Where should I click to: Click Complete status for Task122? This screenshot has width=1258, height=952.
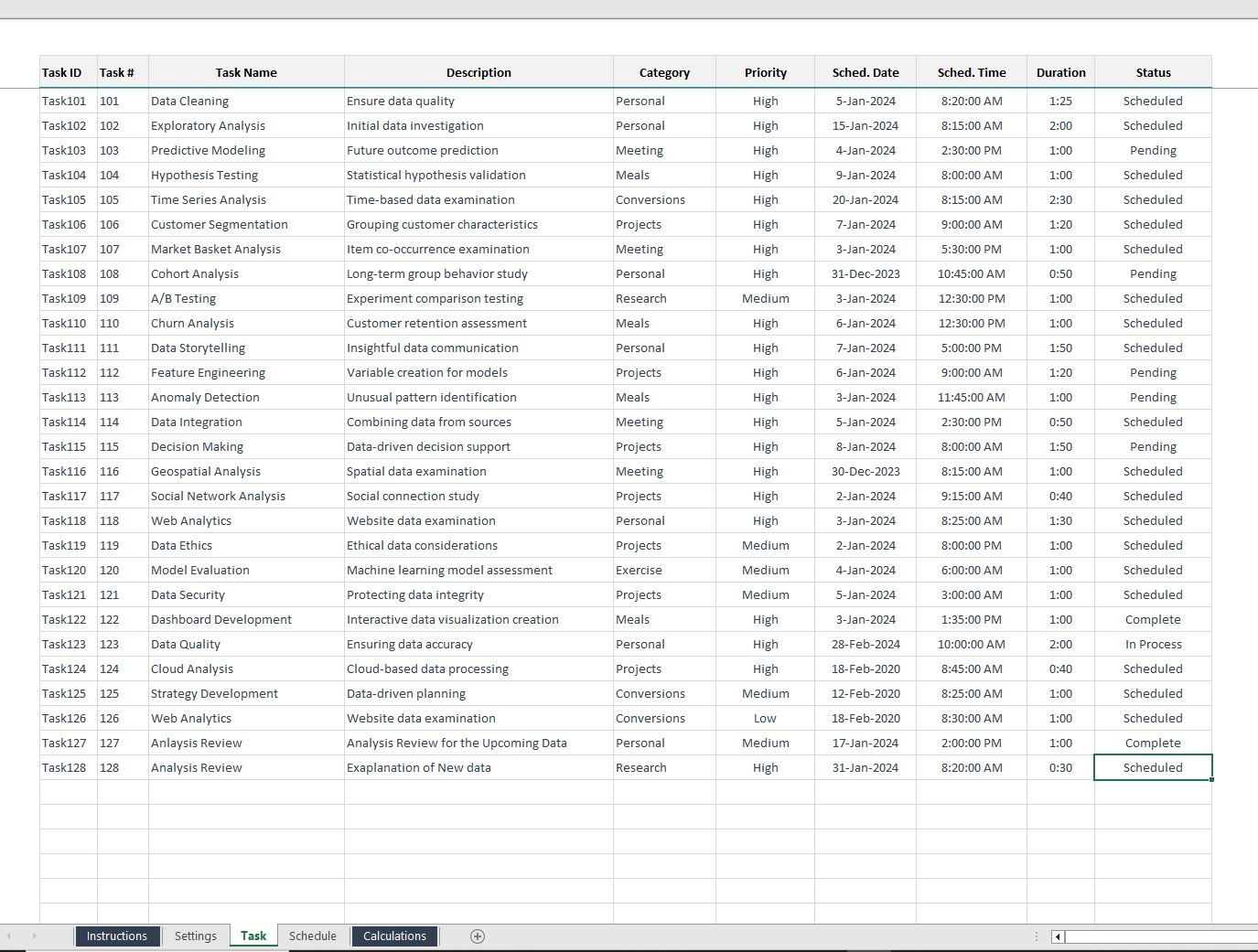1153,619
